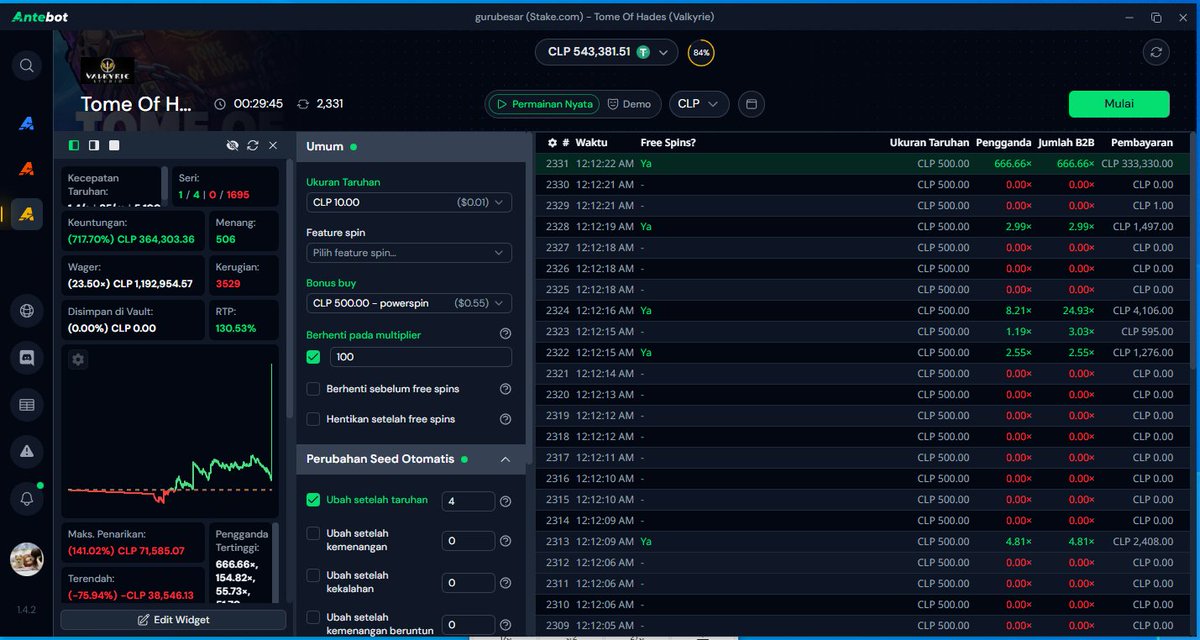This screenshot has height=640, width=1200.
Task: Enable Ubah setelah kemenangan checkbox
Action: pyautogui.click(x=314, y=534)
